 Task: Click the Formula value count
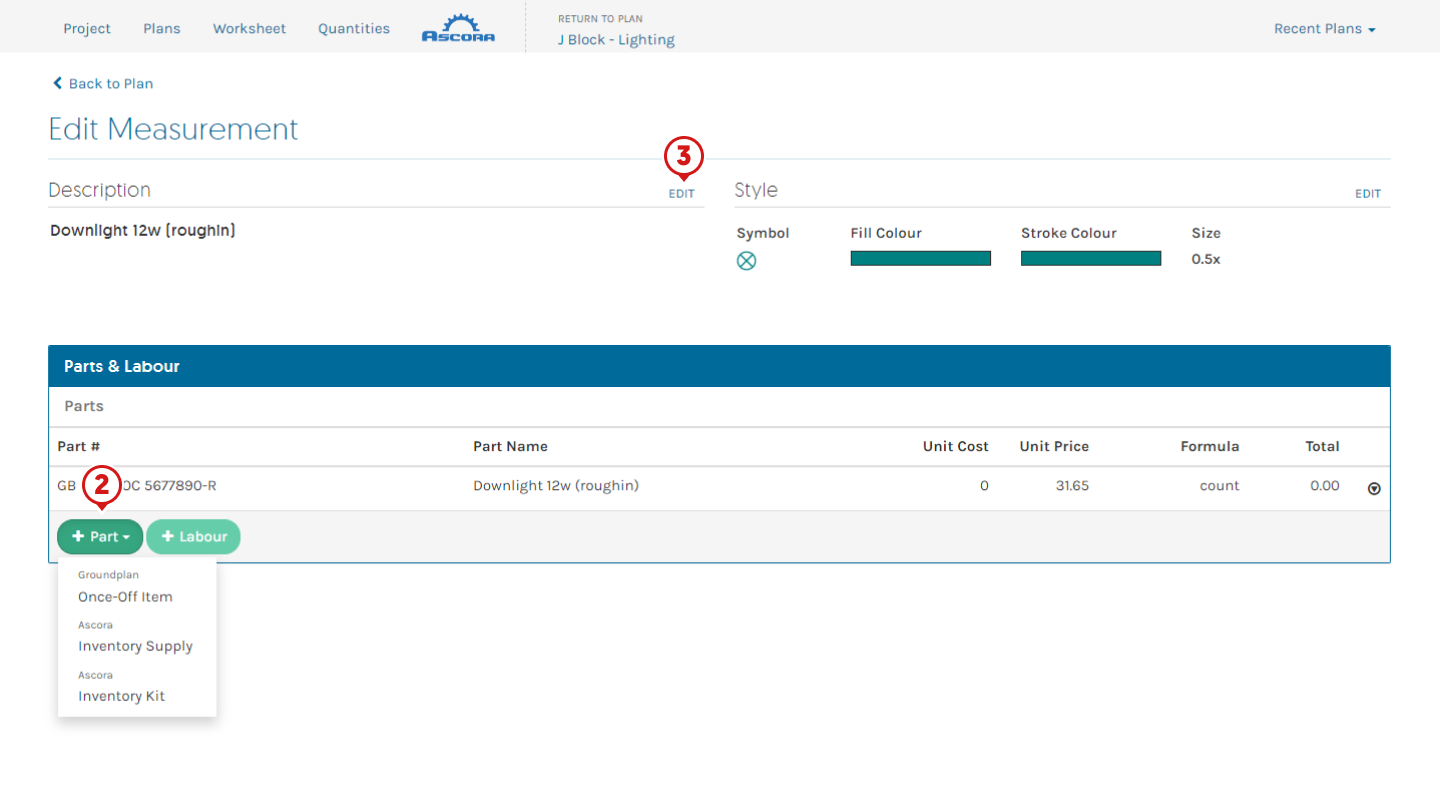[1219, 486]
